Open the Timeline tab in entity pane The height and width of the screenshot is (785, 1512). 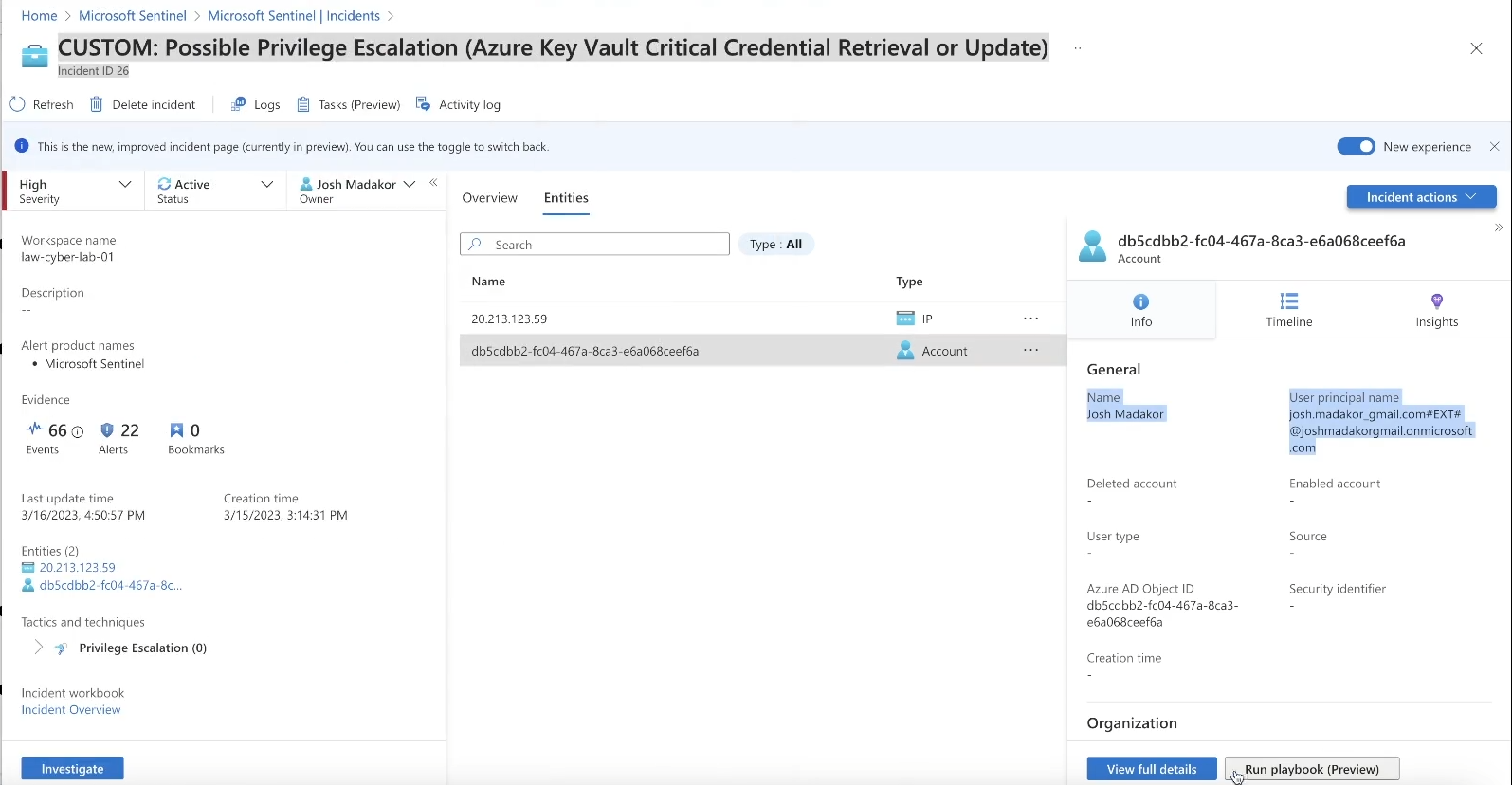[1289, 310]
